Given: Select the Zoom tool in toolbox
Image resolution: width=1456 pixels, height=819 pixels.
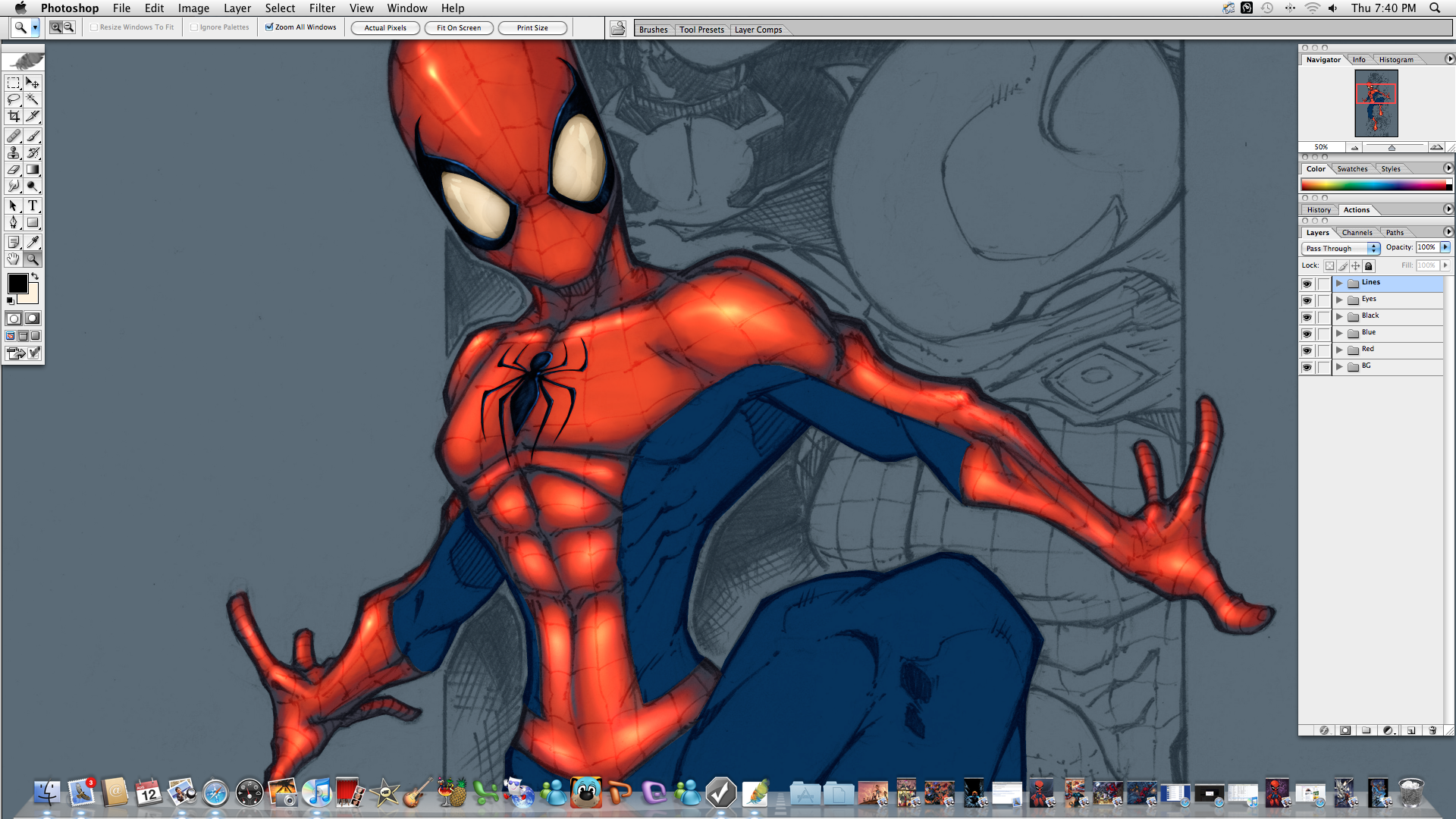Looking at the screenshot, I should coord(33,259).
